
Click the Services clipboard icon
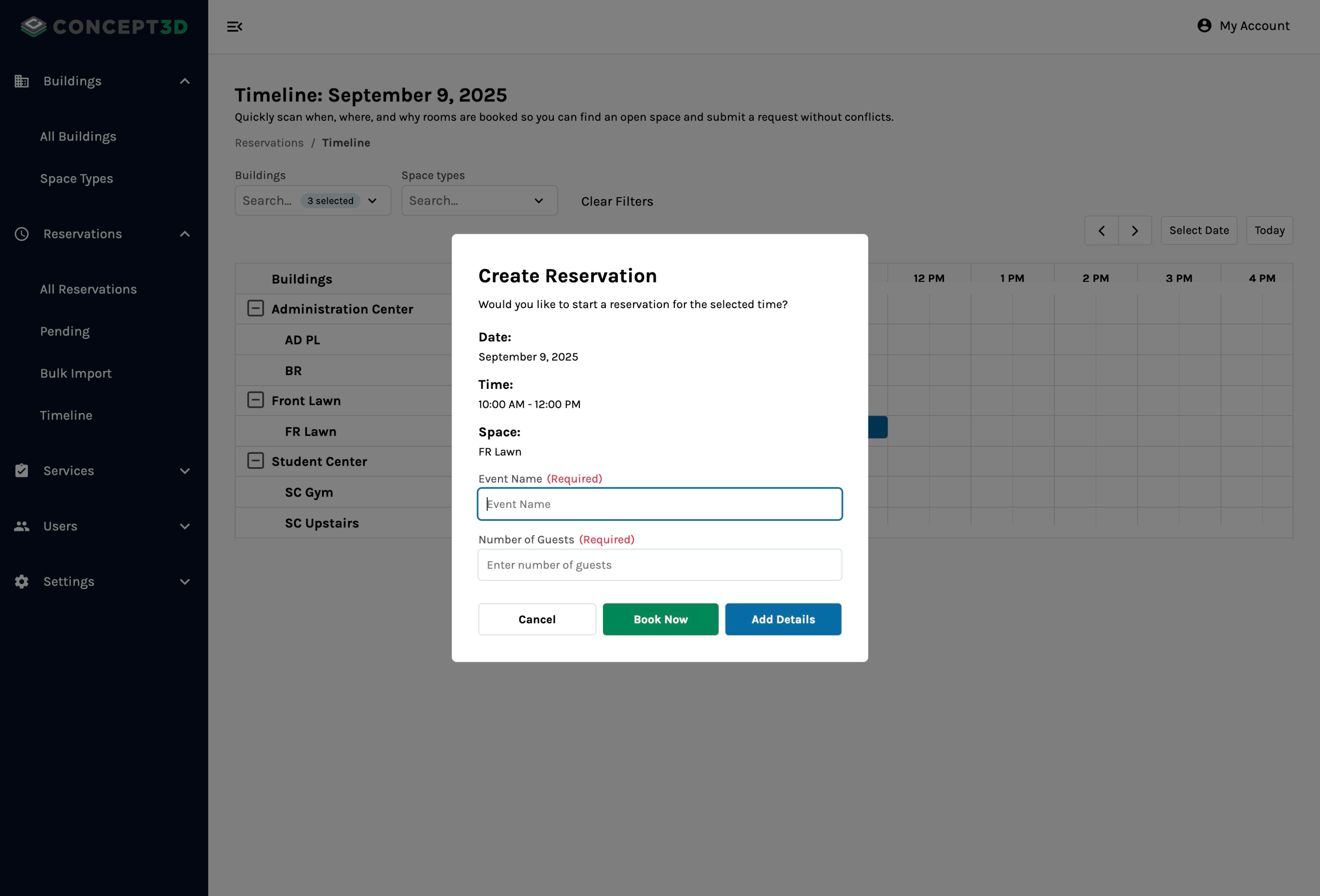pos(21,471)
